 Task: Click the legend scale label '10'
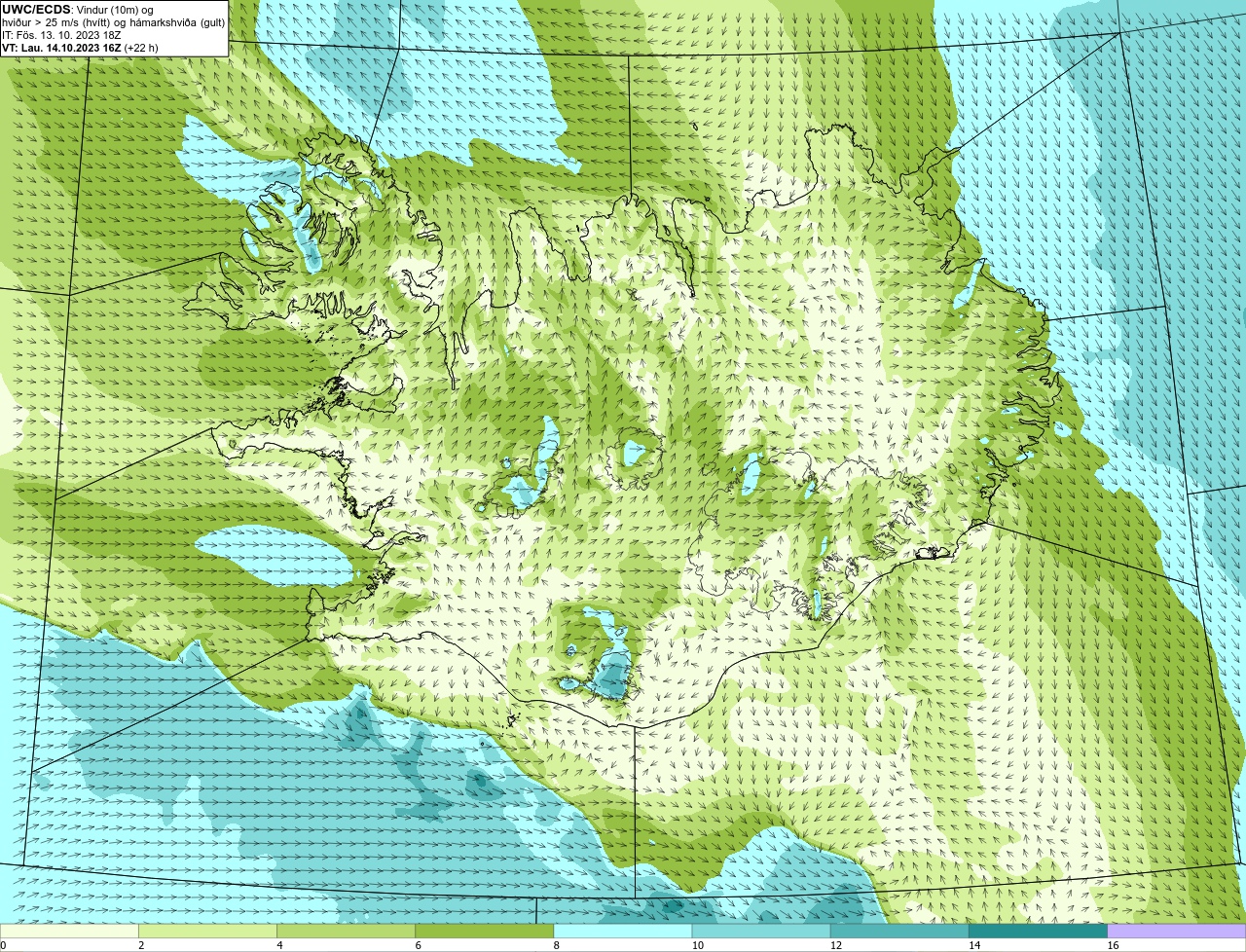[698, 945]
